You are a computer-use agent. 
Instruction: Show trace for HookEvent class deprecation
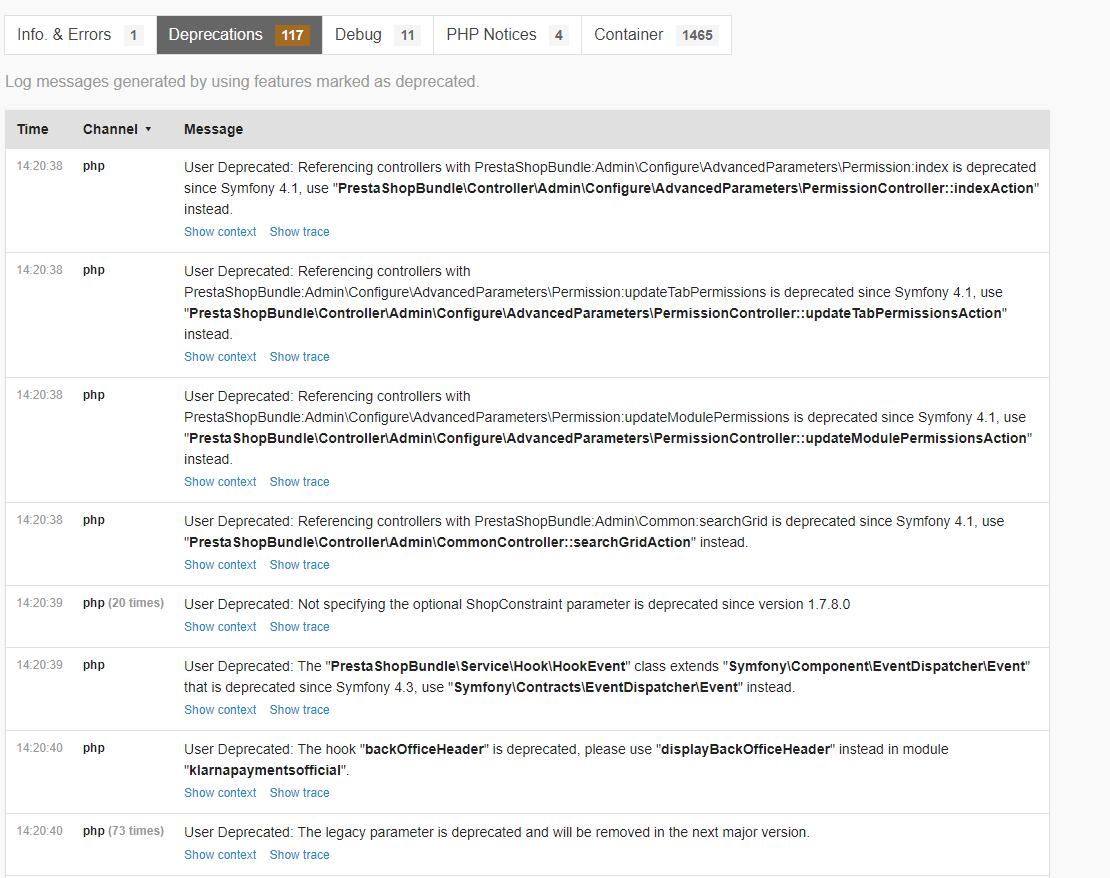299,709
